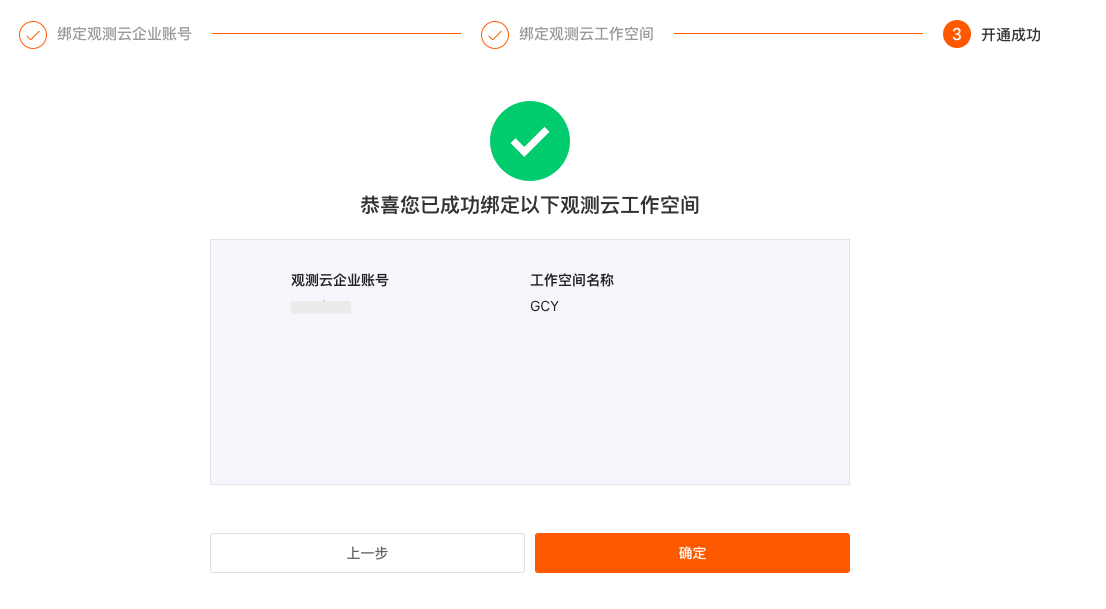Select the 绑定观测云工作空间 step label

(586, 34)
